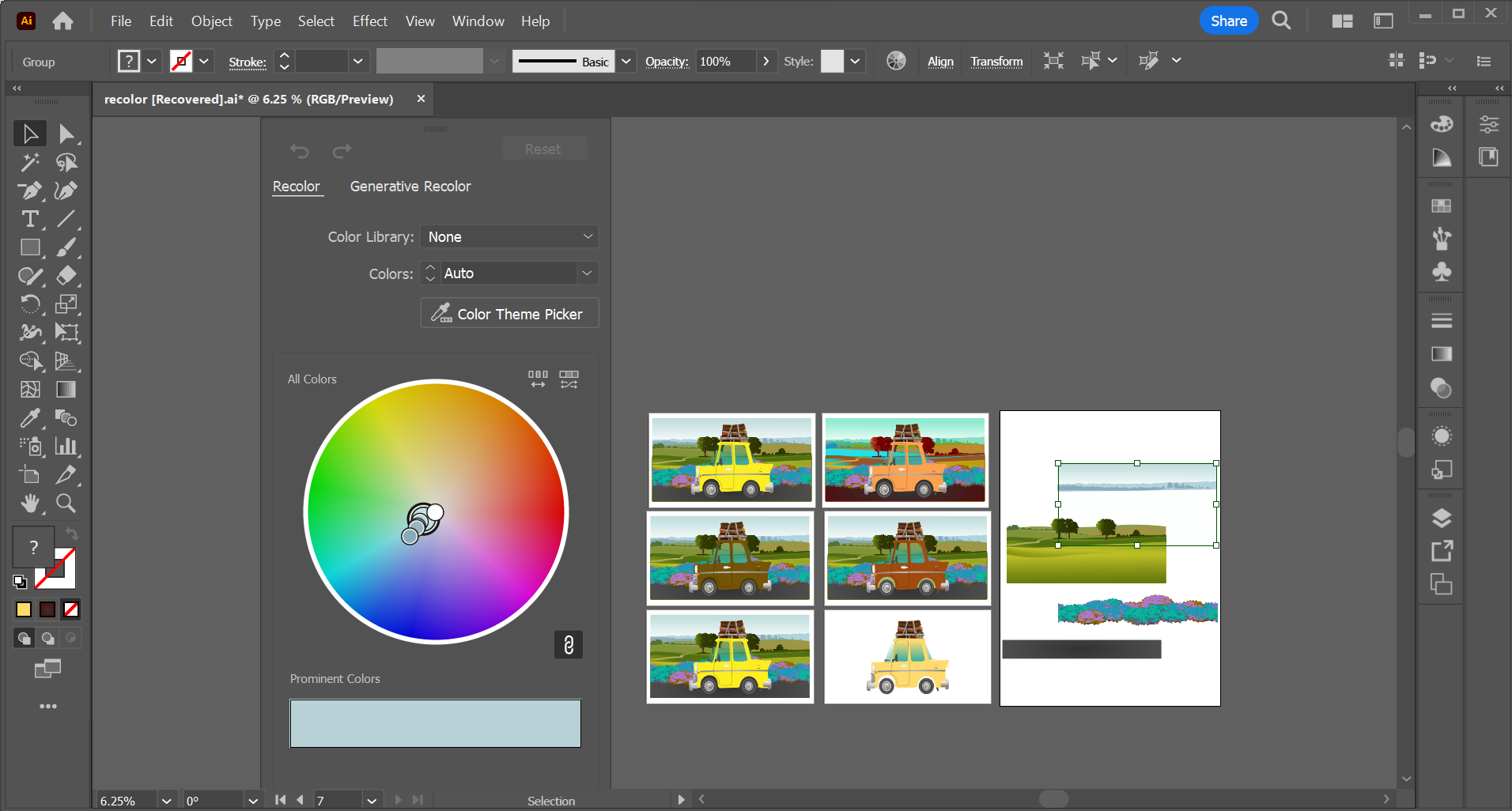Click the Color Theme Picker button
The height and width of the screenshot is (811, 1512).
pyautogui.click(x=509, y=312)
